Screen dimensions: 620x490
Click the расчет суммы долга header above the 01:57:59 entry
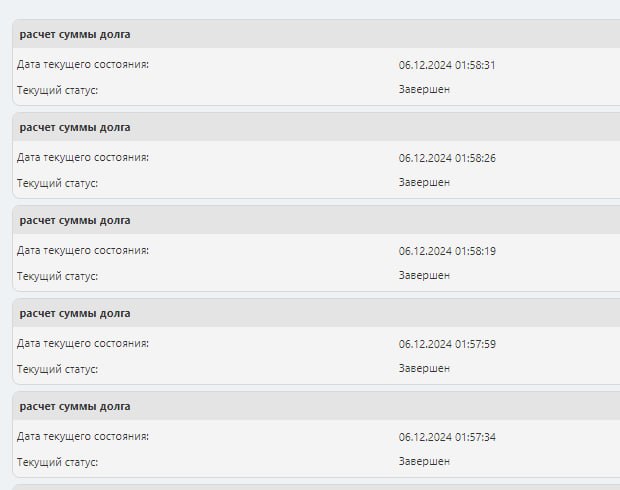click(75, 314)
